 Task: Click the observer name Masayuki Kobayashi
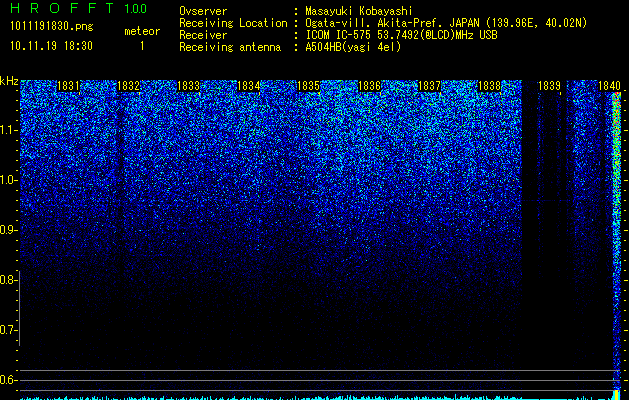pos(358,11)
